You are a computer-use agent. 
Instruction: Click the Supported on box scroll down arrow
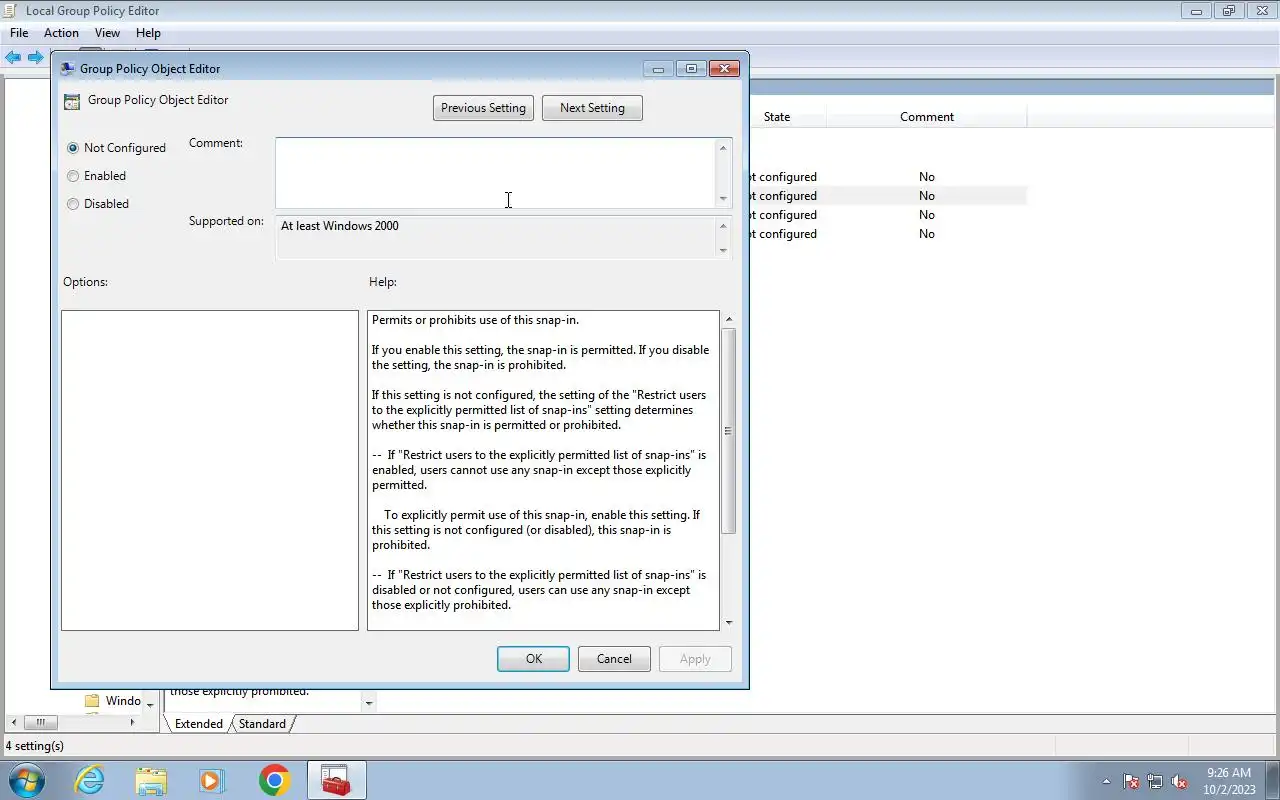click(723, 250)
